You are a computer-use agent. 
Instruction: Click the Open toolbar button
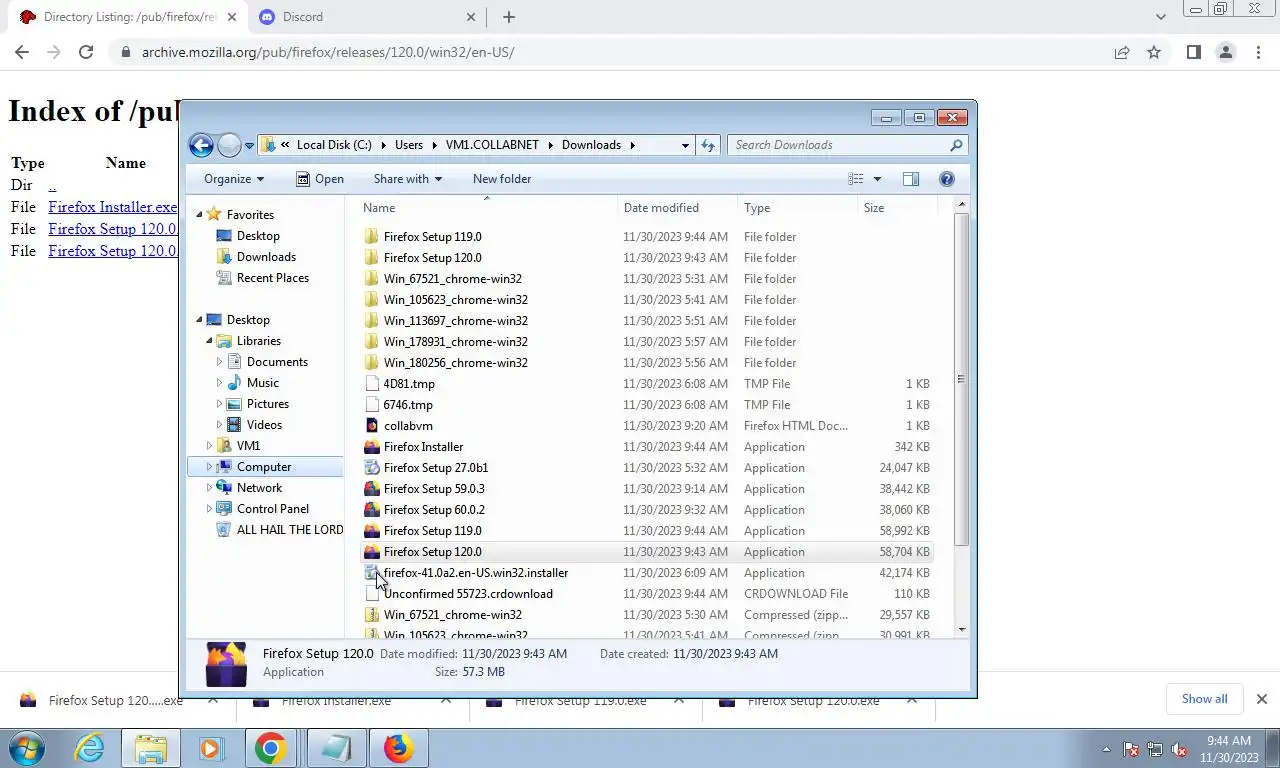320,179
